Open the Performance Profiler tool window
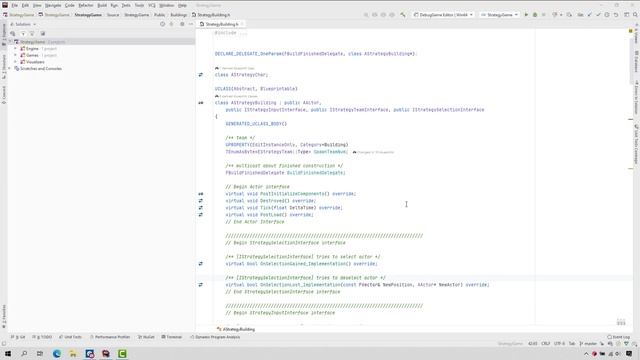 click(x=110, y=337)
